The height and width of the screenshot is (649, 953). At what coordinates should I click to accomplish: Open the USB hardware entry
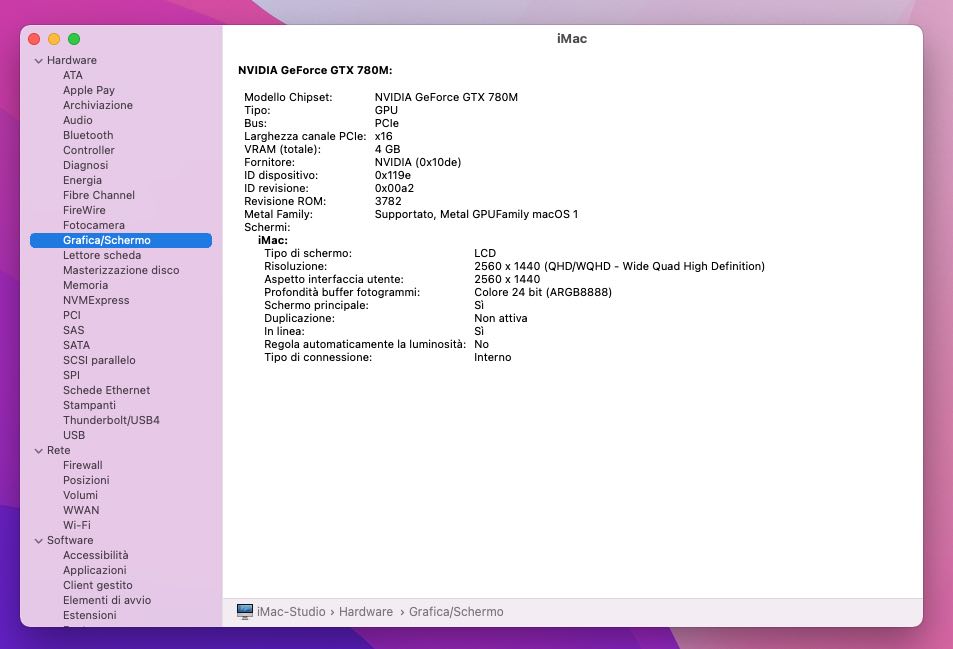pos(74,435)
